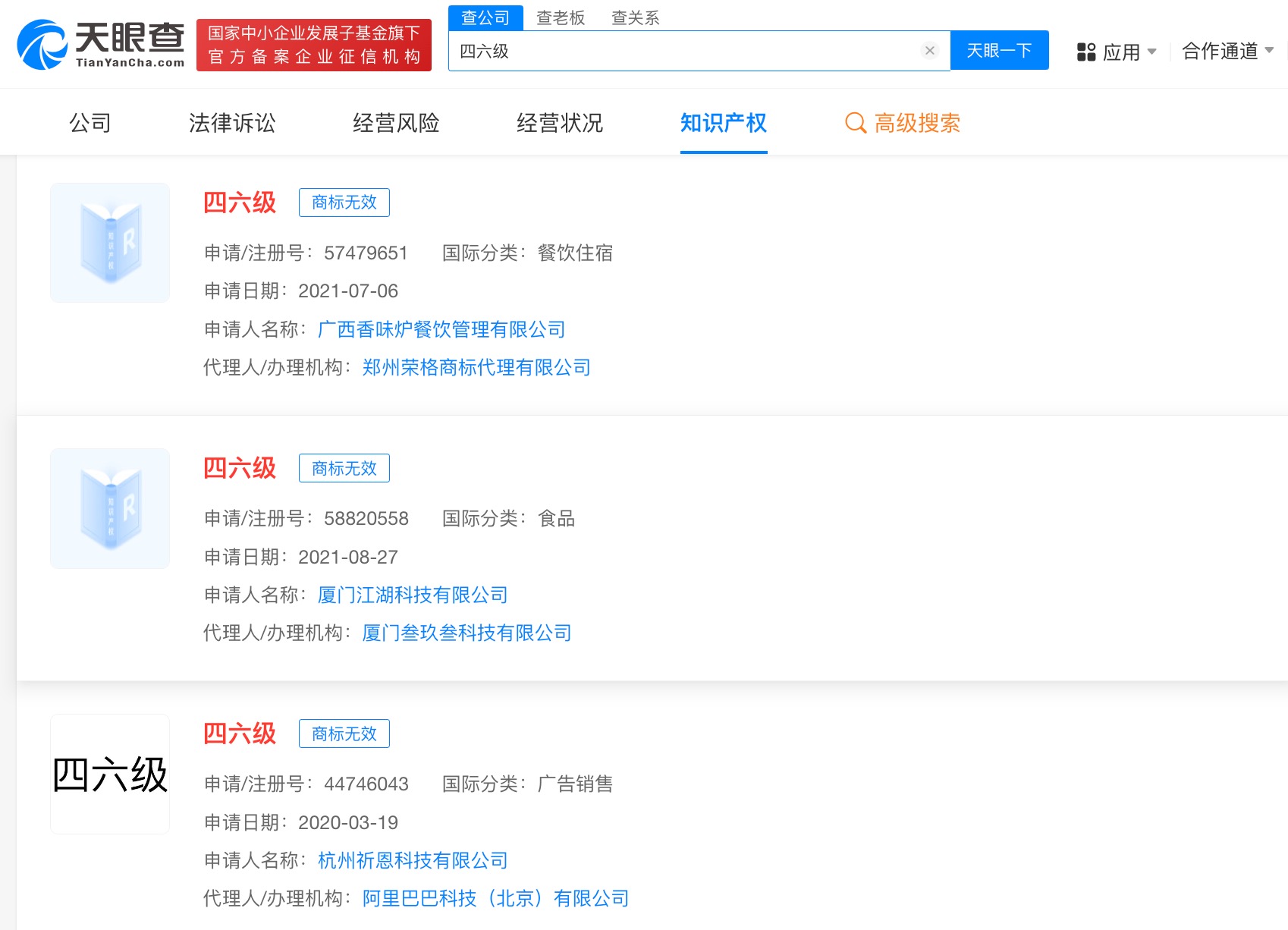
Task: Clear the search box text
Action: (x=929, y=51)
